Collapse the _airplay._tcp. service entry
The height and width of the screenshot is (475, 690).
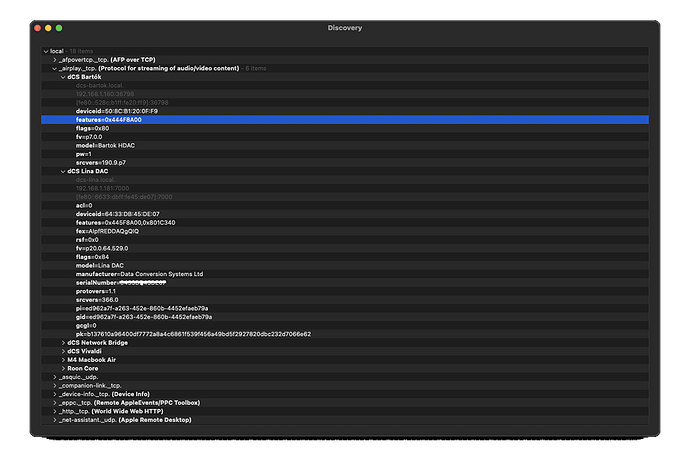[55, 68]
